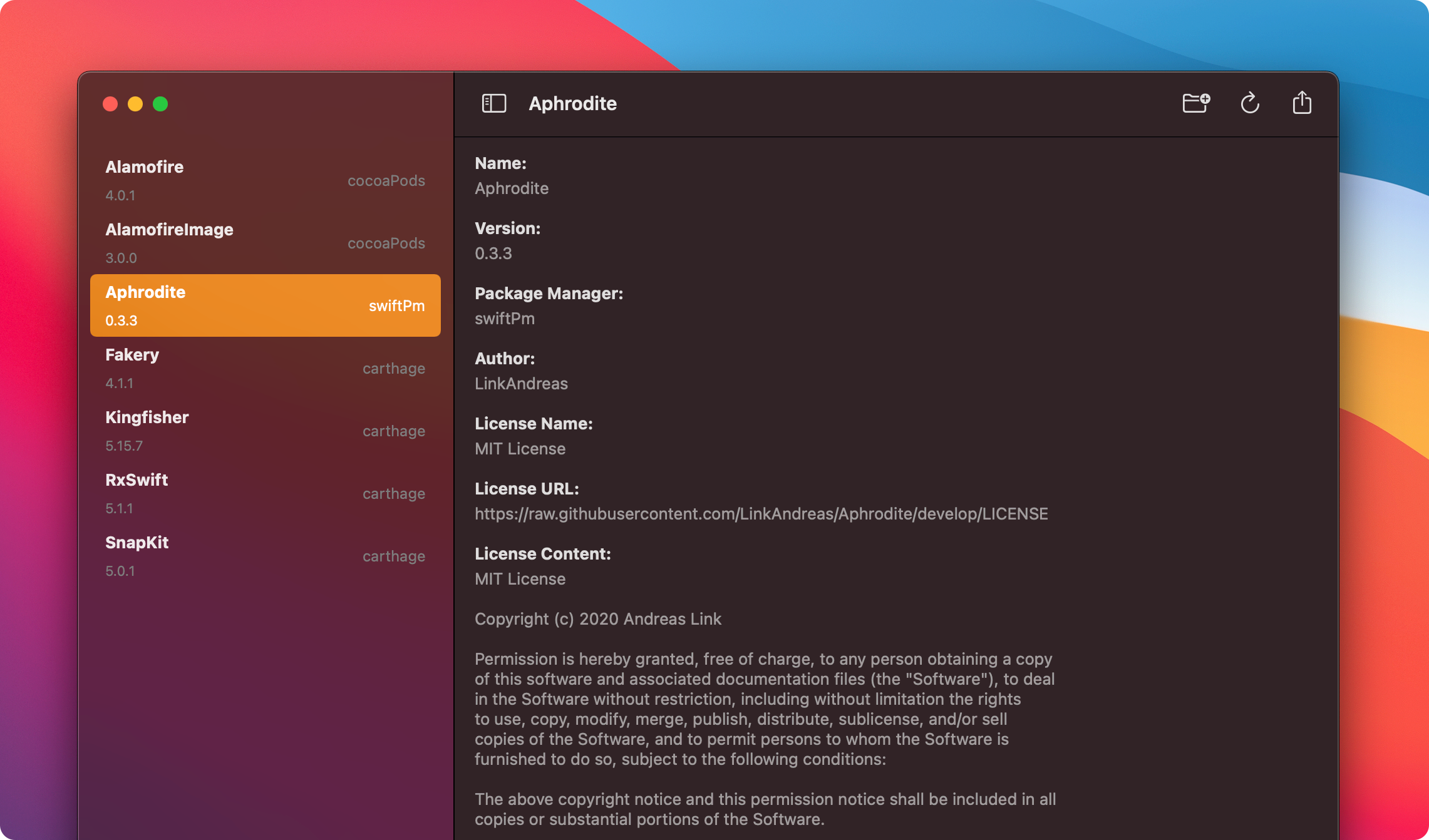Click the Aphrodite window title

coord(573,103)
